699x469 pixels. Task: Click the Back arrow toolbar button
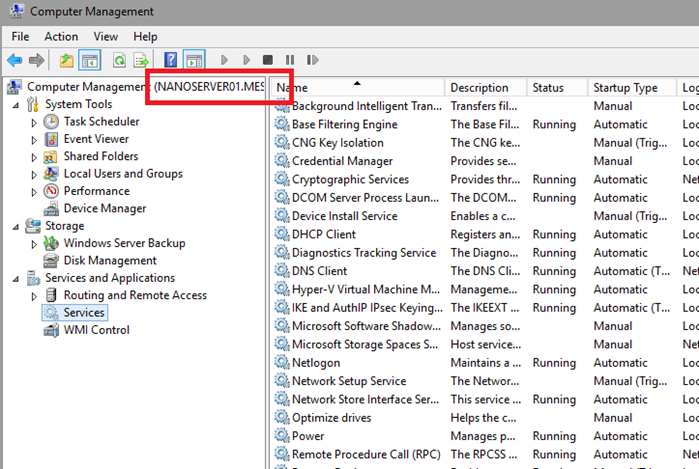point(15,60)
